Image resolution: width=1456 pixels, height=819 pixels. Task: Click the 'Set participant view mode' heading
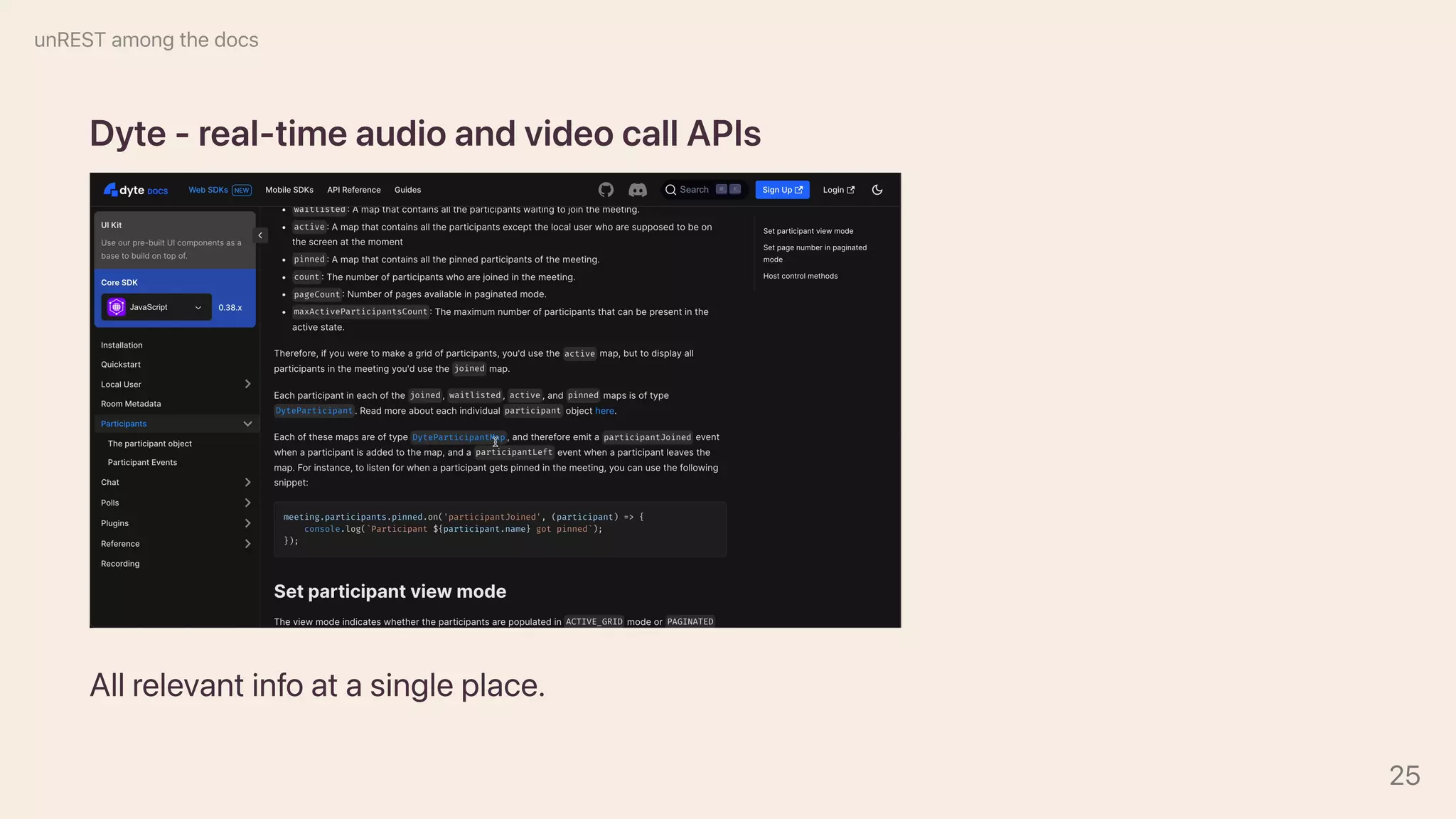390,591
